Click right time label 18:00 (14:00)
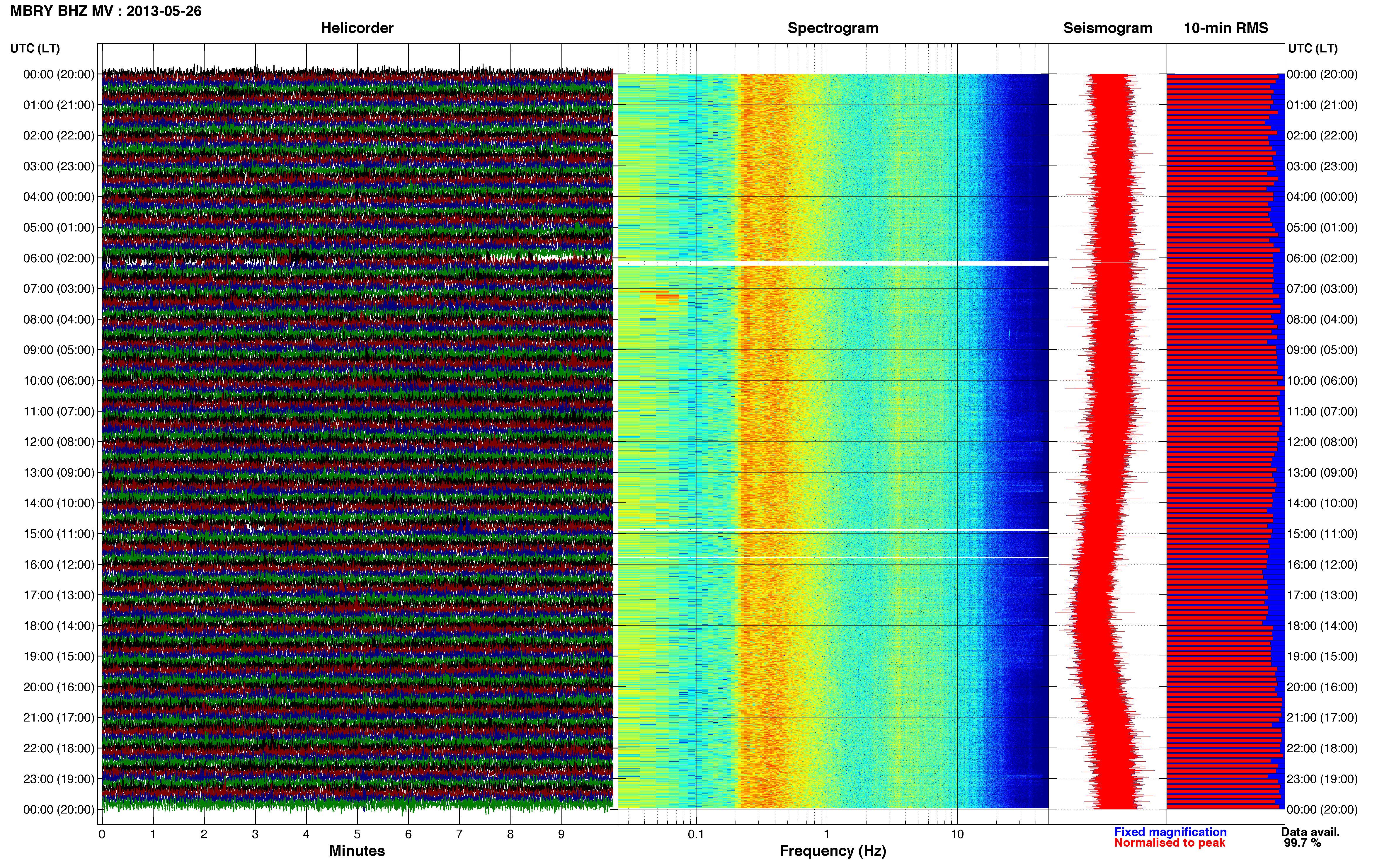The height and width of the screenshot is (868, 1389). pos(1322,626)
